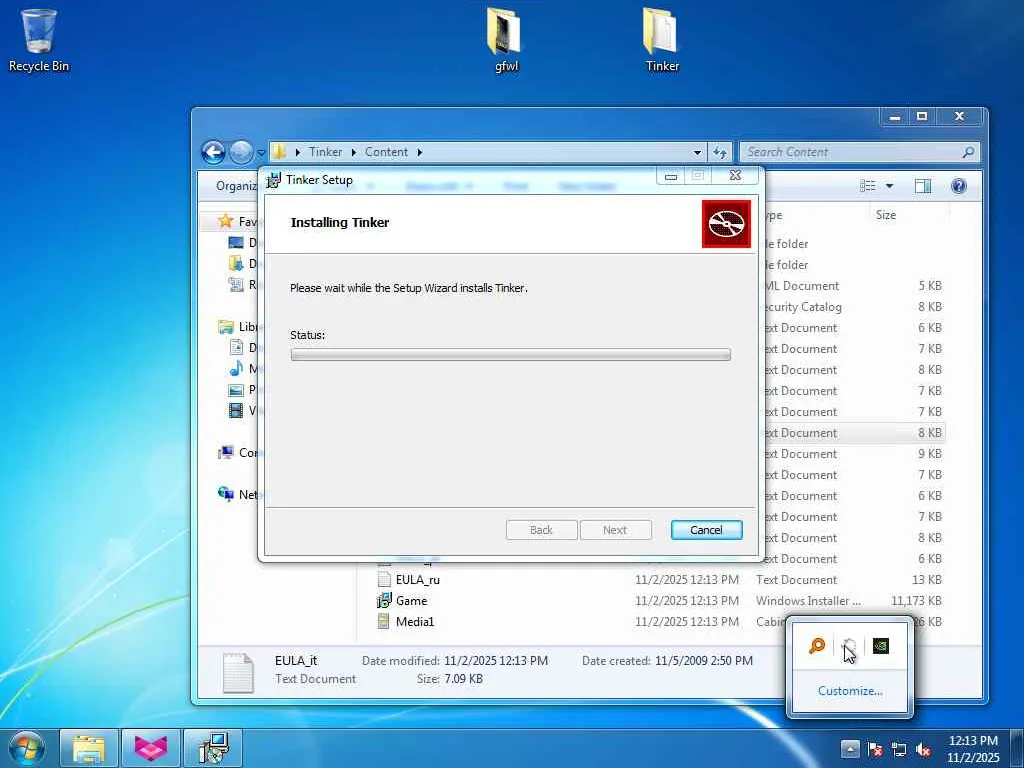Viewport: 1024px width, 768px height.
Task: Toggle the Show hidden icons tray arrow
Action: [850, 748]
